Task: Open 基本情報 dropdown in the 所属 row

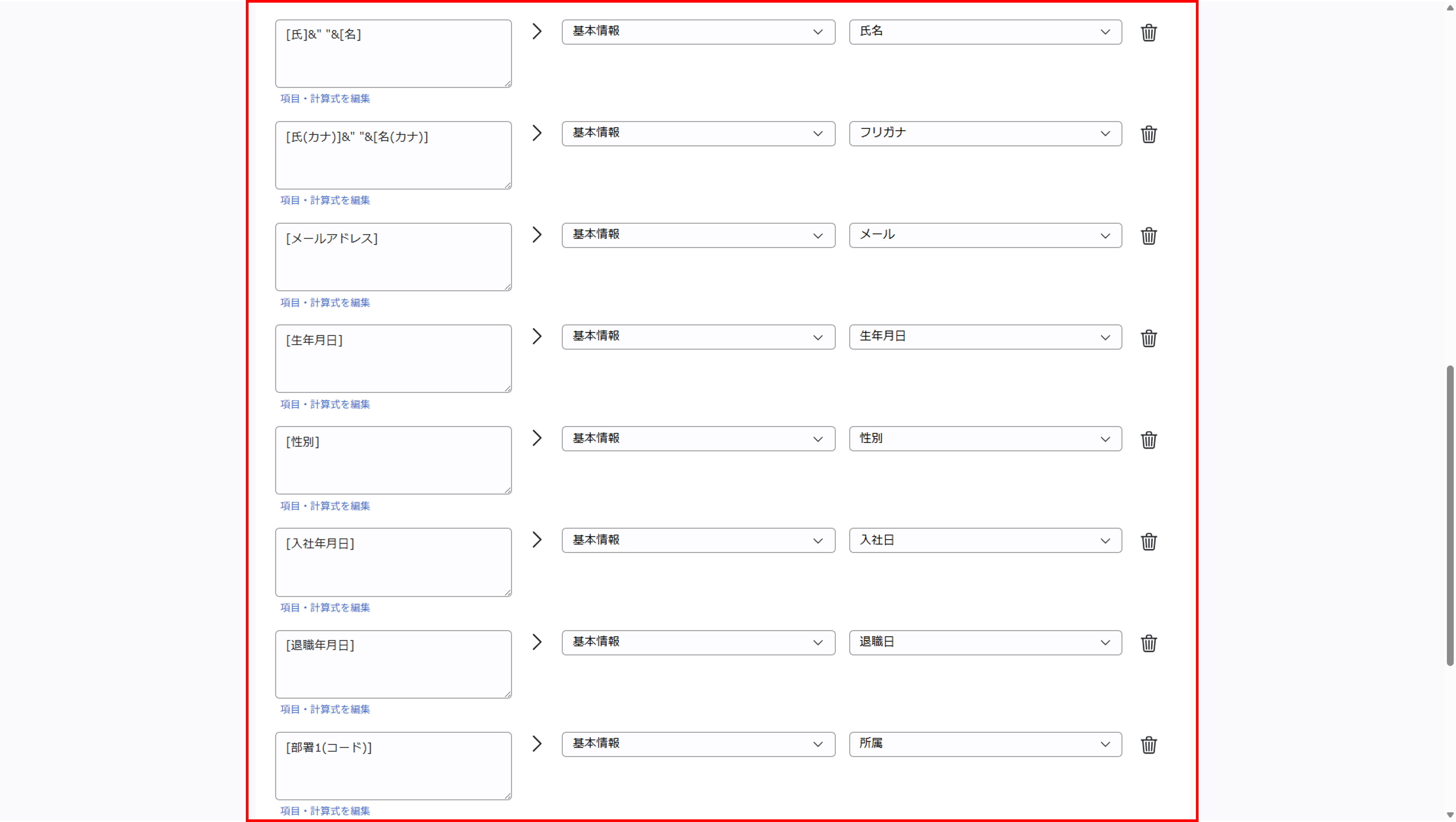Action: coord(698,745)
